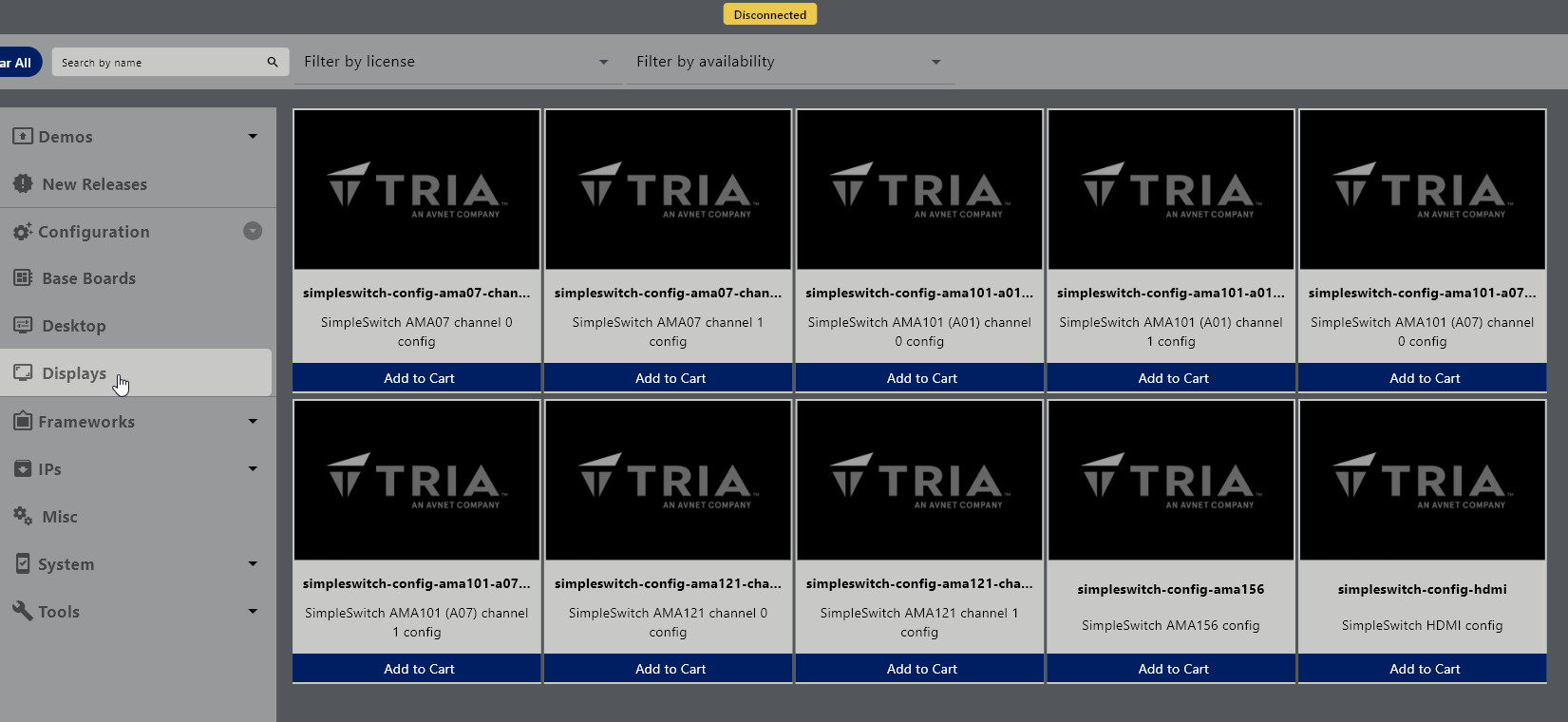
Task: Open the simpleswitch-config-hdmi thumbnail
Action: point(1423,481)
